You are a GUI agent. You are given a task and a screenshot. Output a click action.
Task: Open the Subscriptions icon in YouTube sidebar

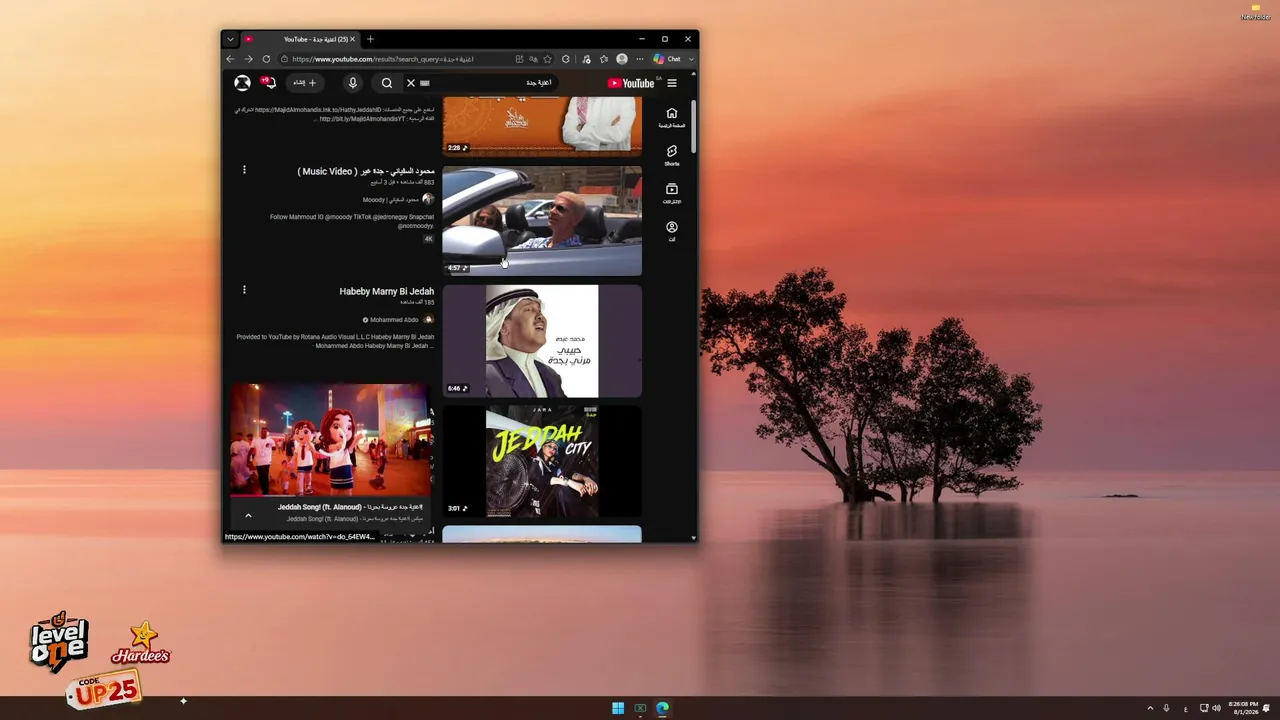click(671, 193)
